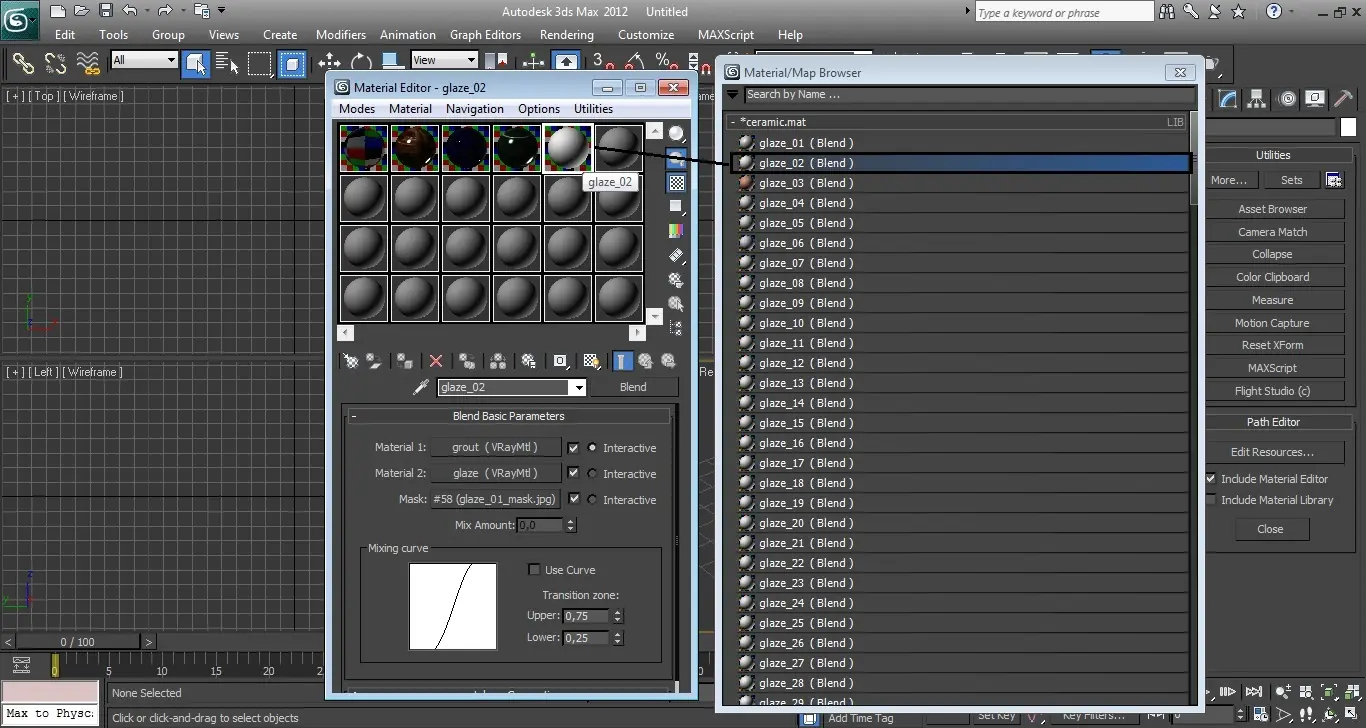Click the Show End Result icon
The image size is (1366, 728).
622,361
